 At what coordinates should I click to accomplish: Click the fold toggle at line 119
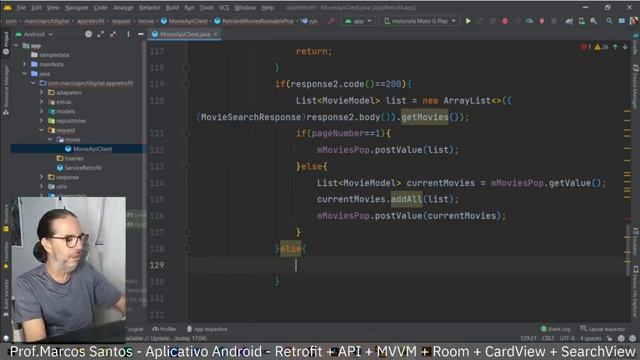(187, 84)
